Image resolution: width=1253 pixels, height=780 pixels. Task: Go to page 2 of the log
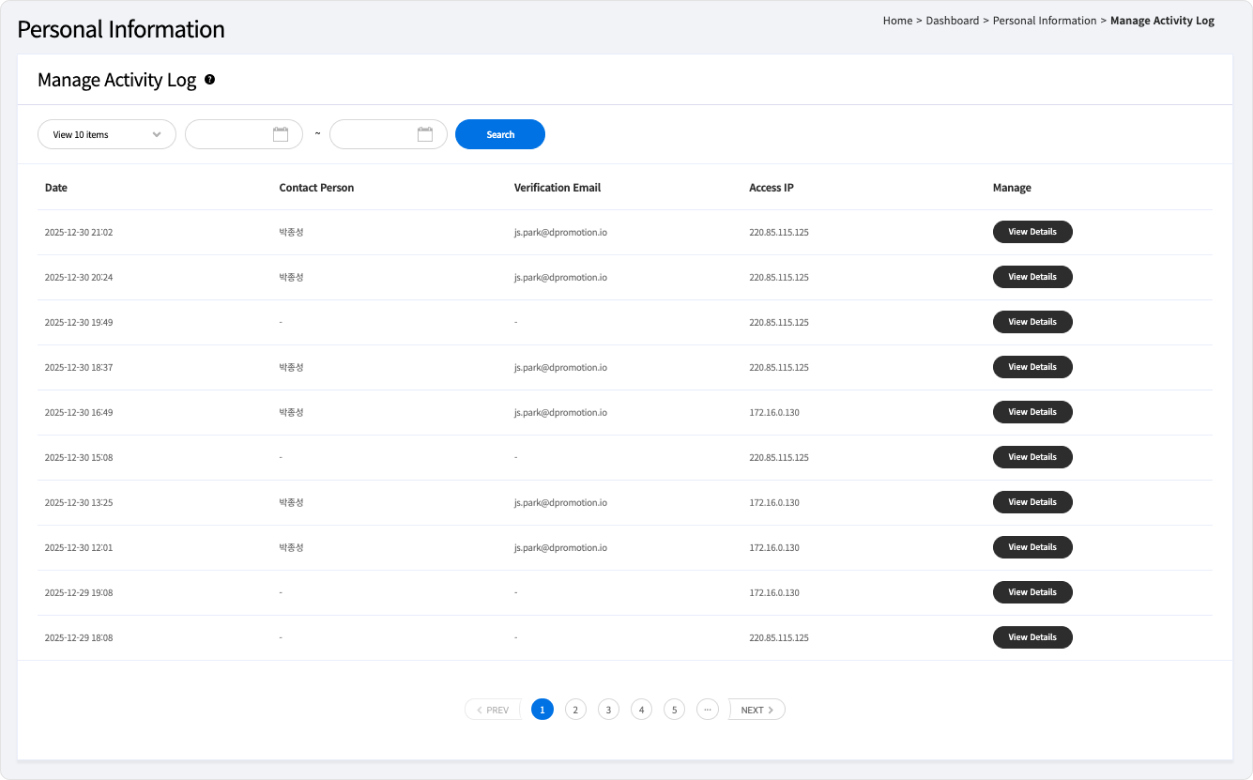point(575,710)
